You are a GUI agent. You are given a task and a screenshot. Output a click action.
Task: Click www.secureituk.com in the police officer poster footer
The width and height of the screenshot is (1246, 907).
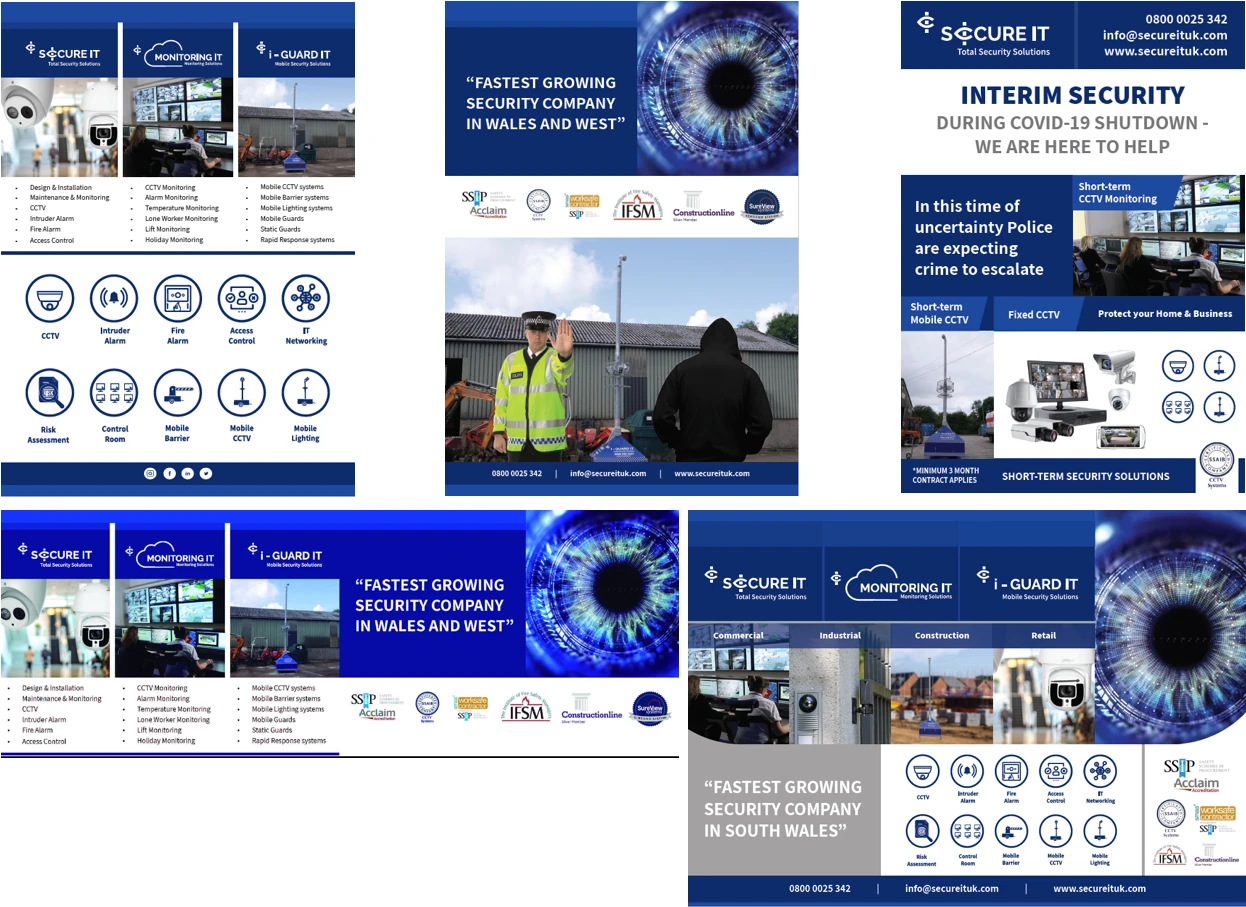[712, 473]
